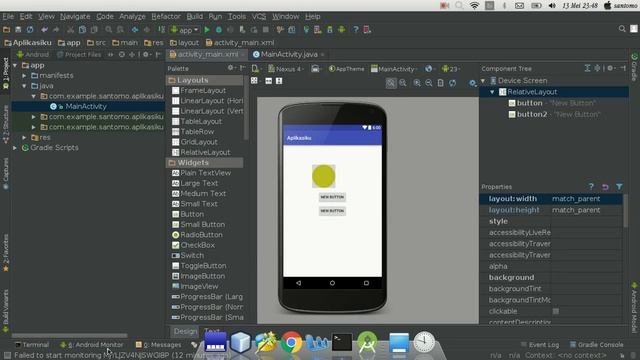Select RadioButton in the Palette
This screenshot has width=640, height=360.
click(x=201, y=235)
